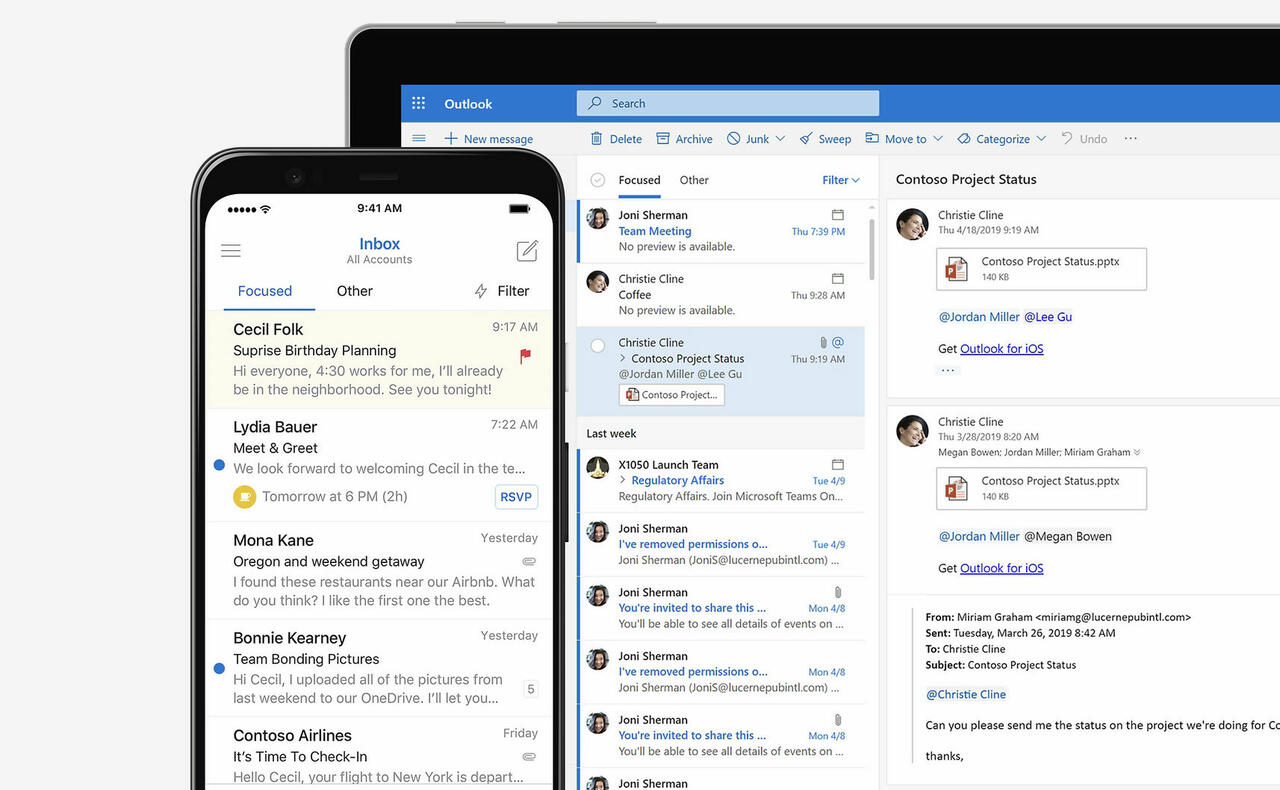
Task: Open Mona Kane's Oregon and weekend getaway email
Action: click(378, 570)
